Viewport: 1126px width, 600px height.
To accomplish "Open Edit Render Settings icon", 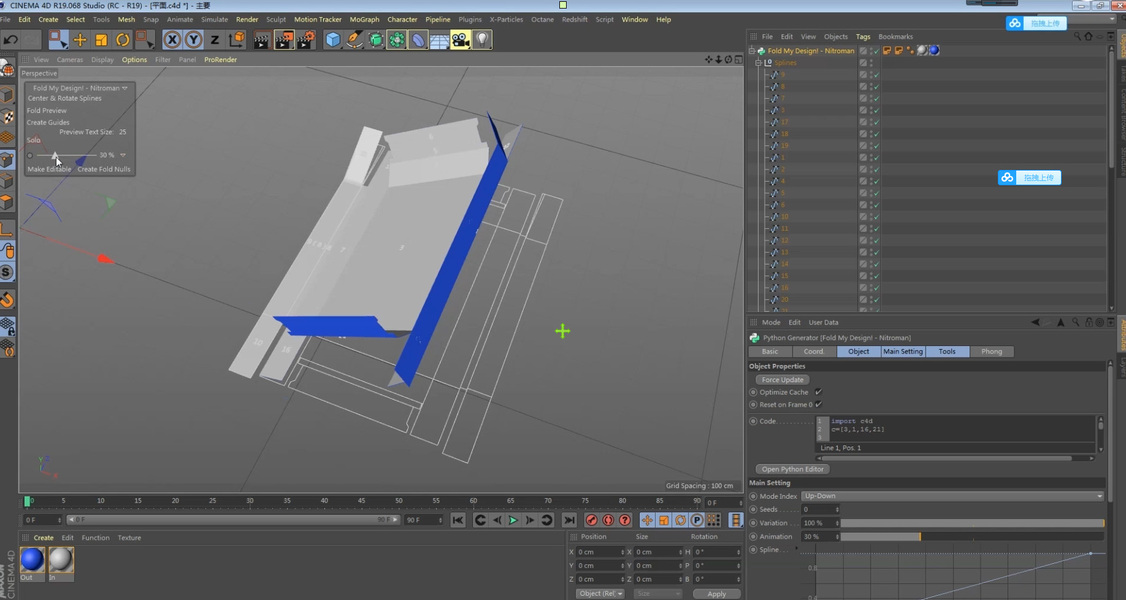I will (x=306, y=40).
